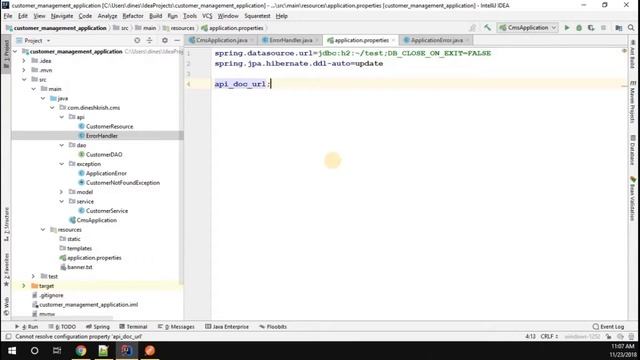Open Project Structure icon in toolbar
The width and height of the screenshot is (640, 360).
click(x=619, y=28)
